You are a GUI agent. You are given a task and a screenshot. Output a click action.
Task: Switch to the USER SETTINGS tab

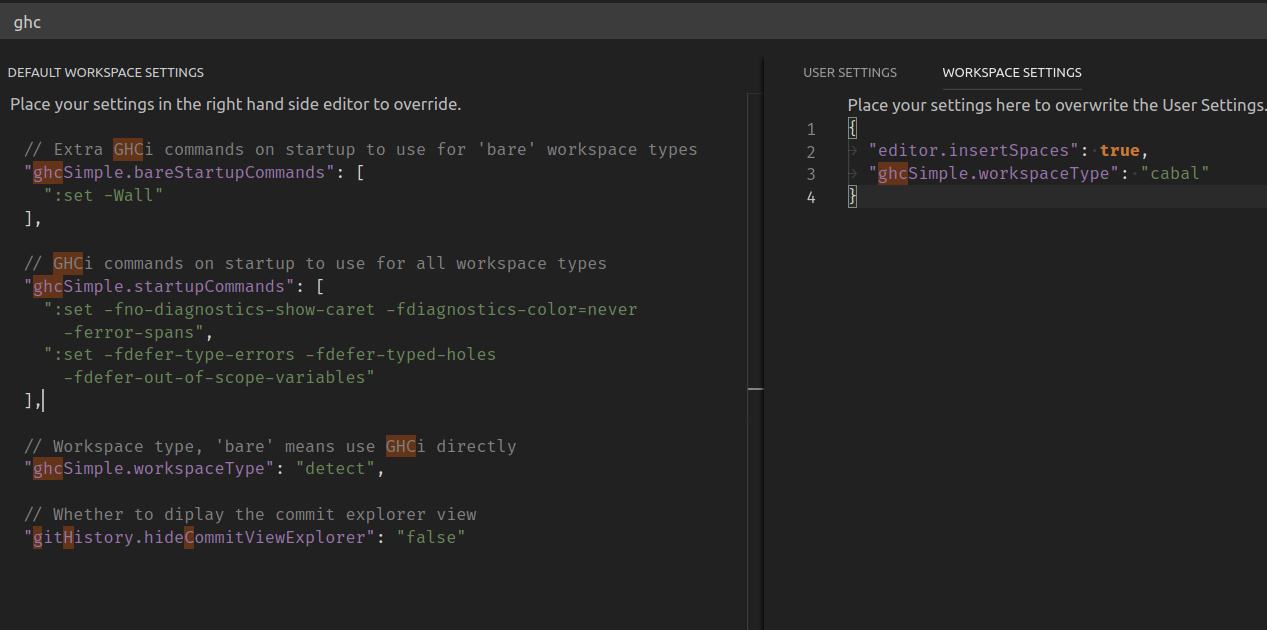pyautogui.click(x=850, y=72)
